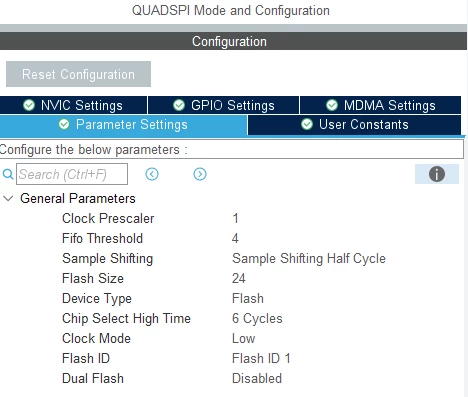Select the Dual Flash parameter label
The image size is (468, 397).
[x=93, y=379]
